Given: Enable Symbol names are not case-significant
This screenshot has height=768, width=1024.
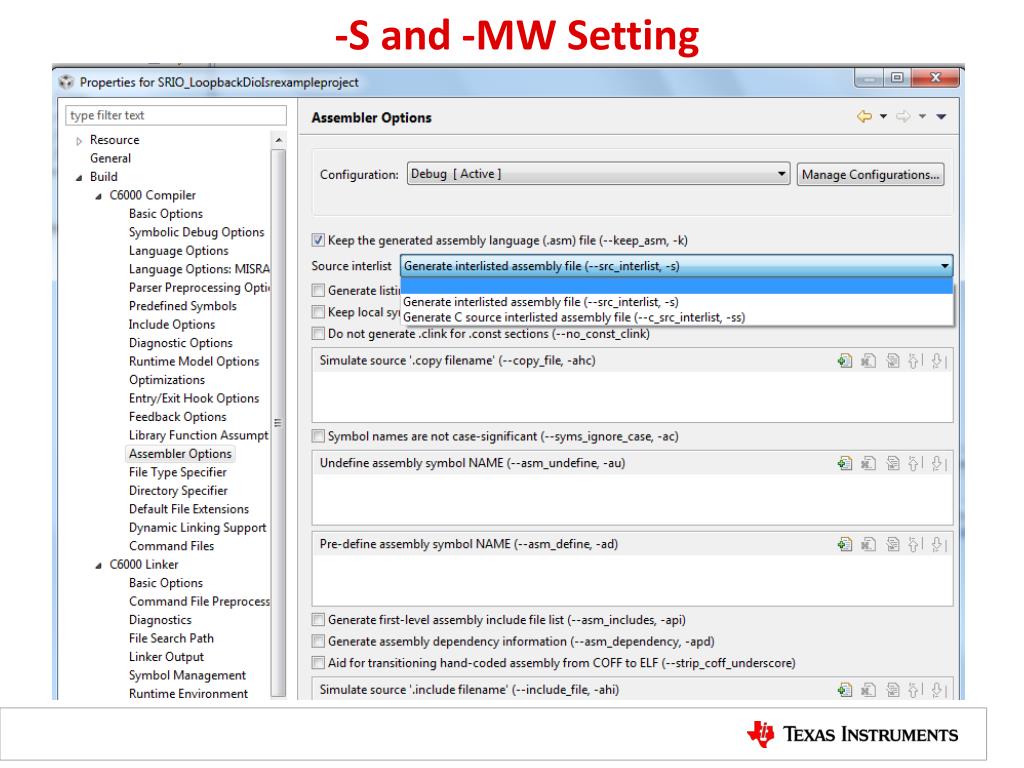Looking at the screenshot, I should [318, 436].
